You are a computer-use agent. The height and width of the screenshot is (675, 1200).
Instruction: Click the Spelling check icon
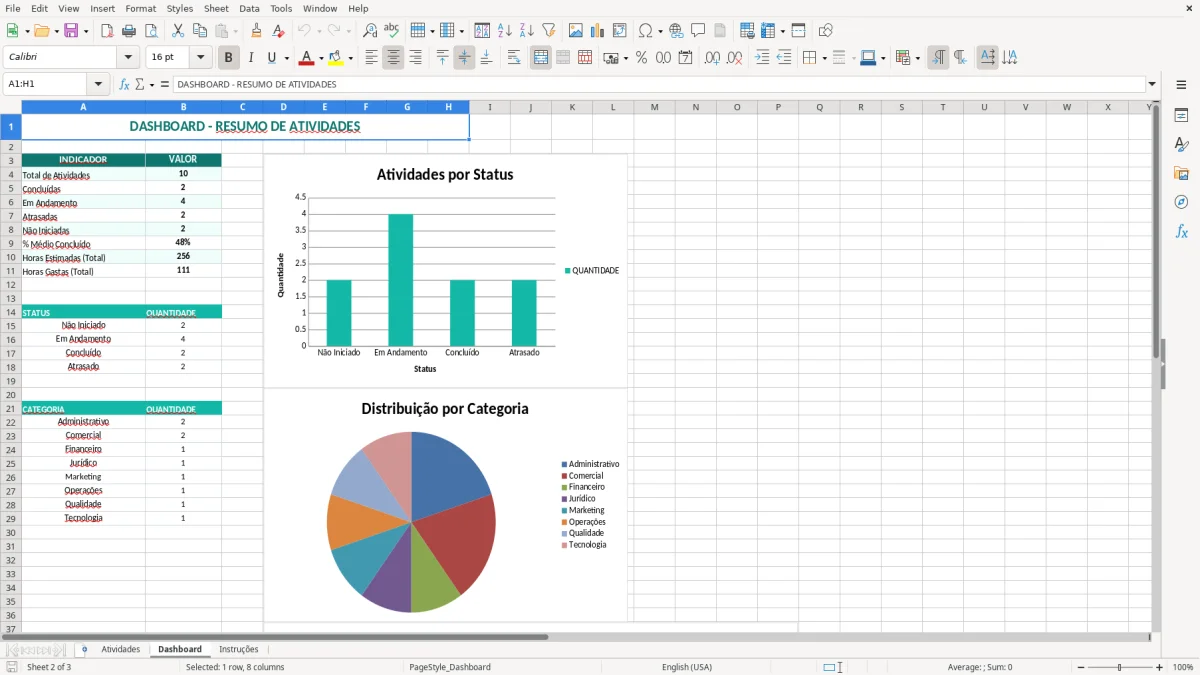coord(392,31)
